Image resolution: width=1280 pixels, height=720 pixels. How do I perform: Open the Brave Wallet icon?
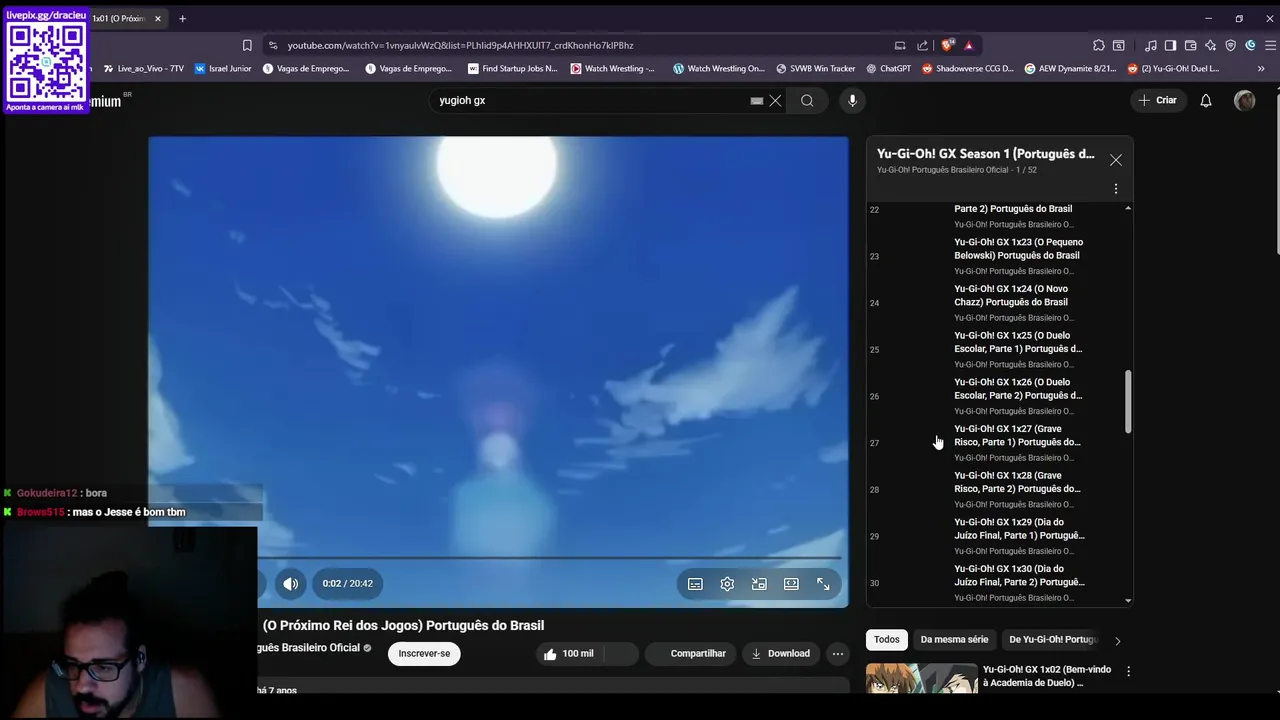(1191, 45)
